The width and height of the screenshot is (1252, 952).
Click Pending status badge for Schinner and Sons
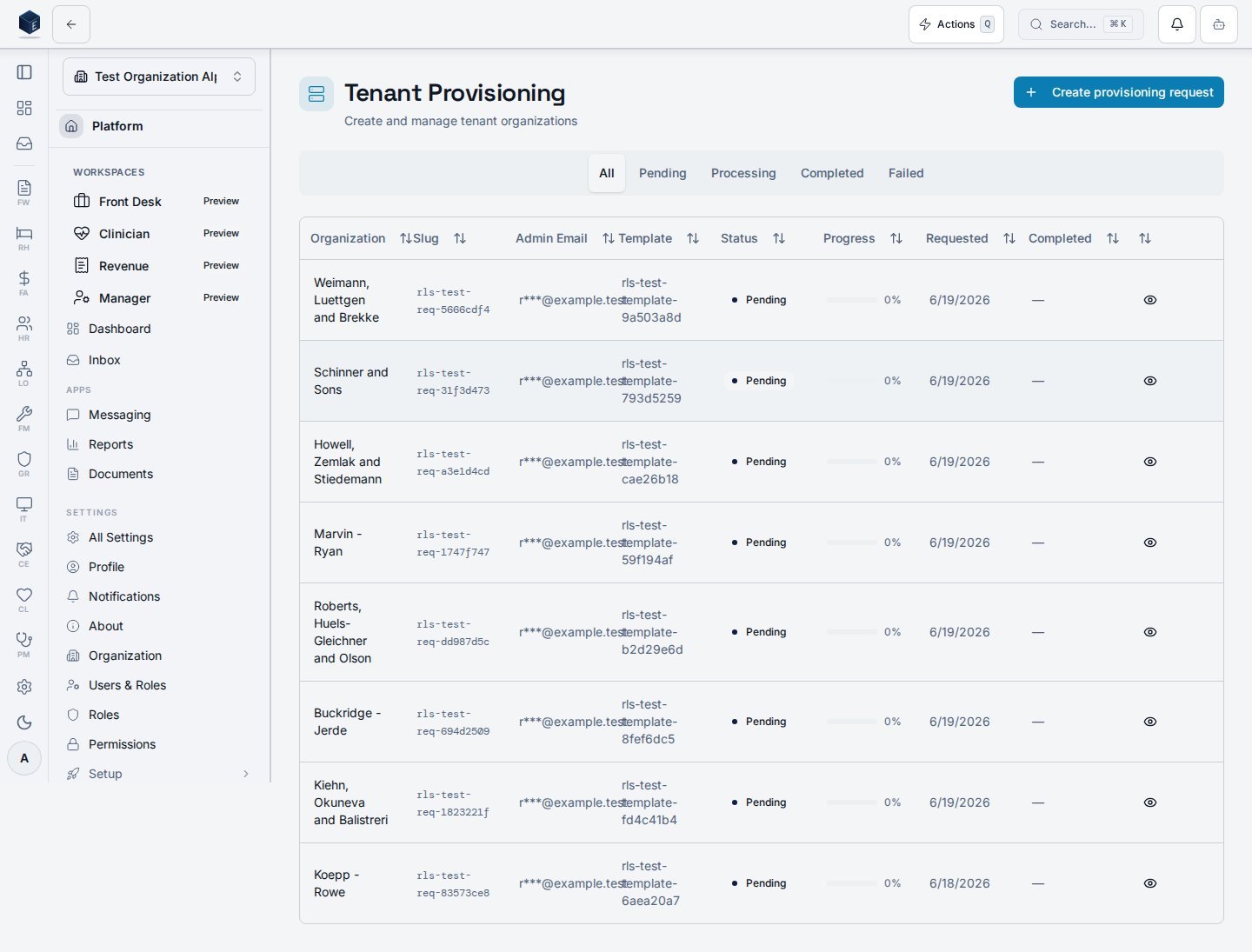pos(759,381)
